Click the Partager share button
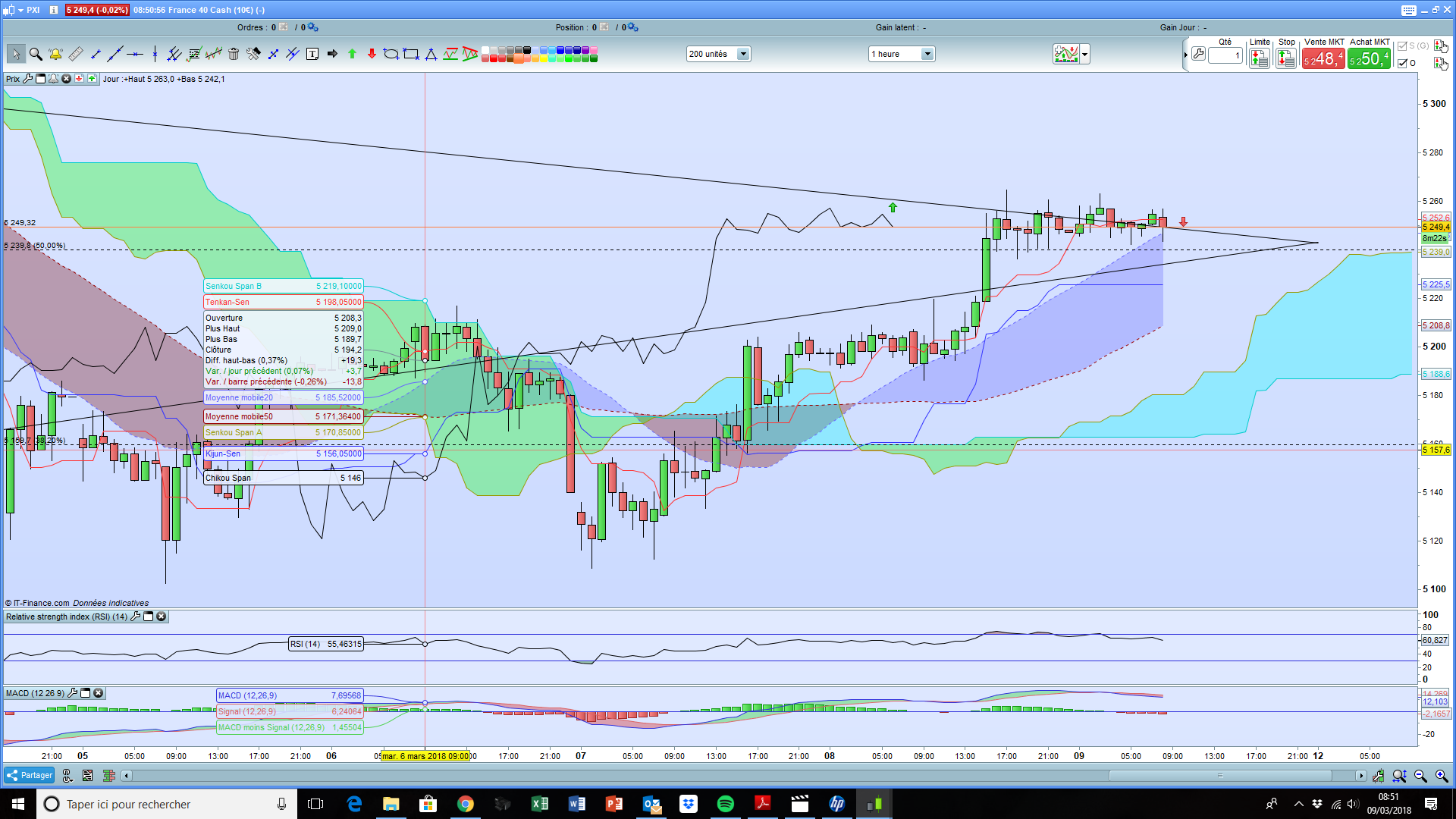 [x=29, y=775]
